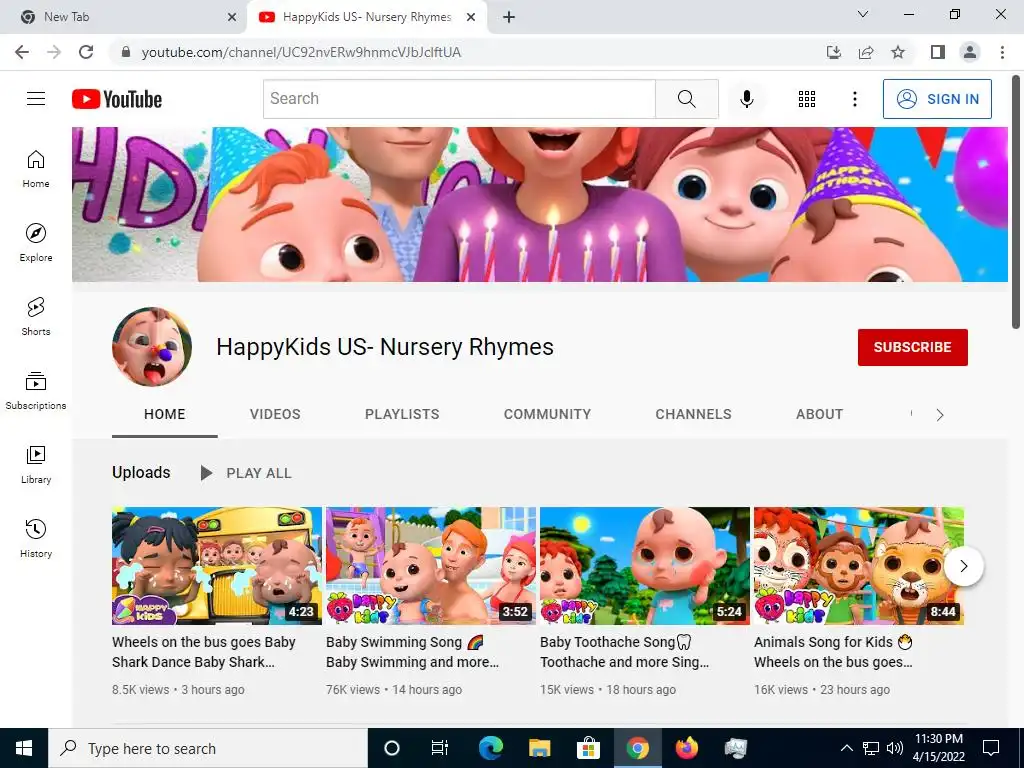Go to Home in sidebar
The image size is (1024, 768).
coord(36,168)
